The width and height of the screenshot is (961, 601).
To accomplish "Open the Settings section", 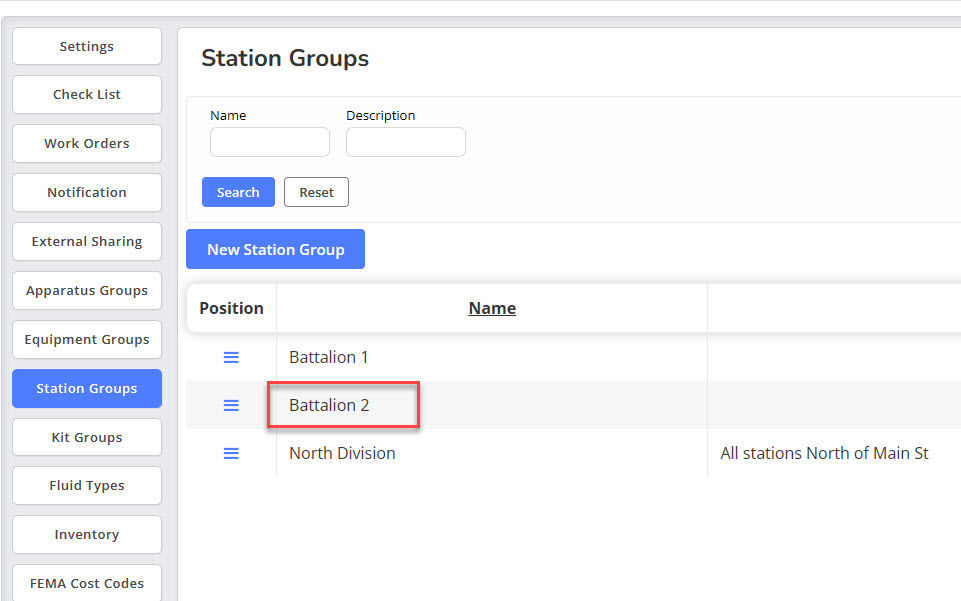I will (x=87, y=46).
